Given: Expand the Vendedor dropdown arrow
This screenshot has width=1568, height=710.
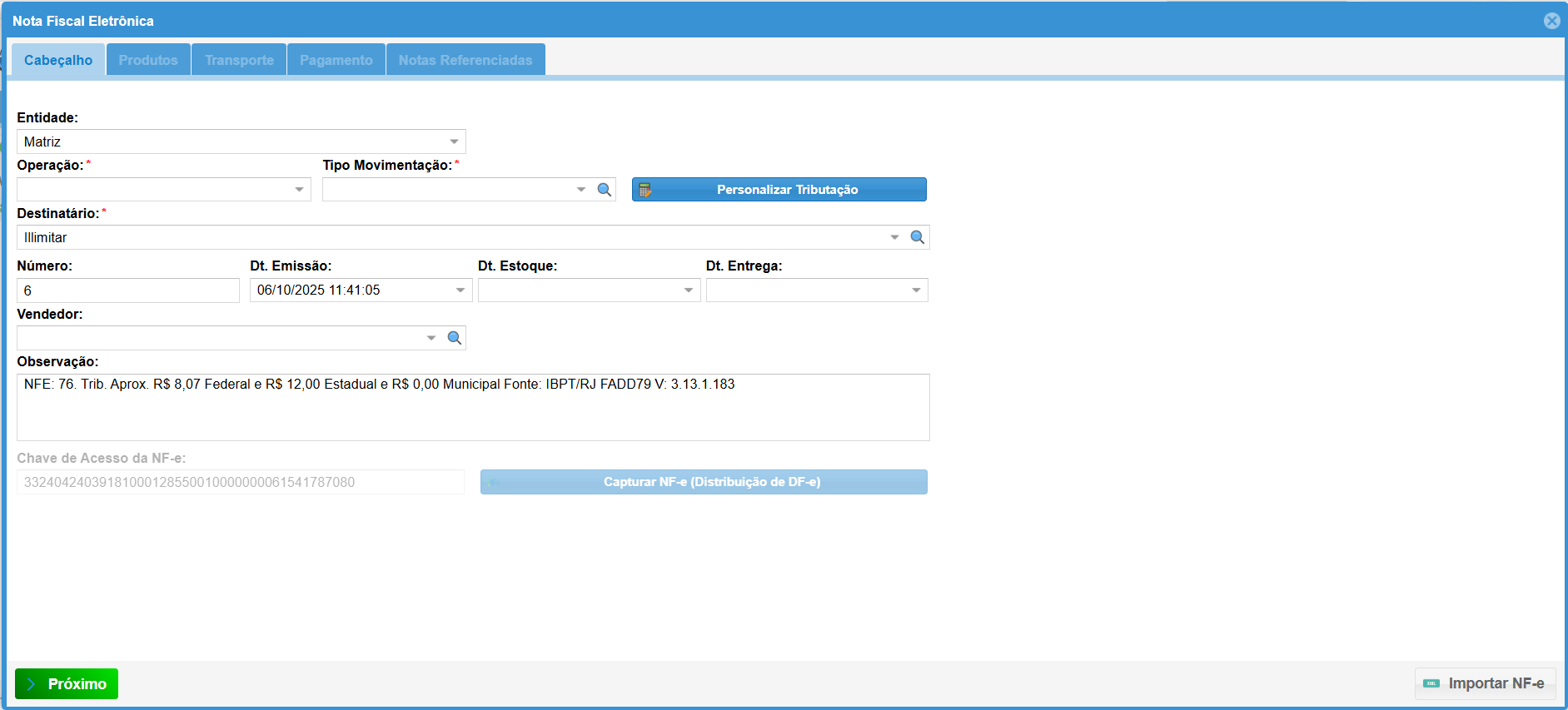Looking at the screenshot, I should [431, 338].
